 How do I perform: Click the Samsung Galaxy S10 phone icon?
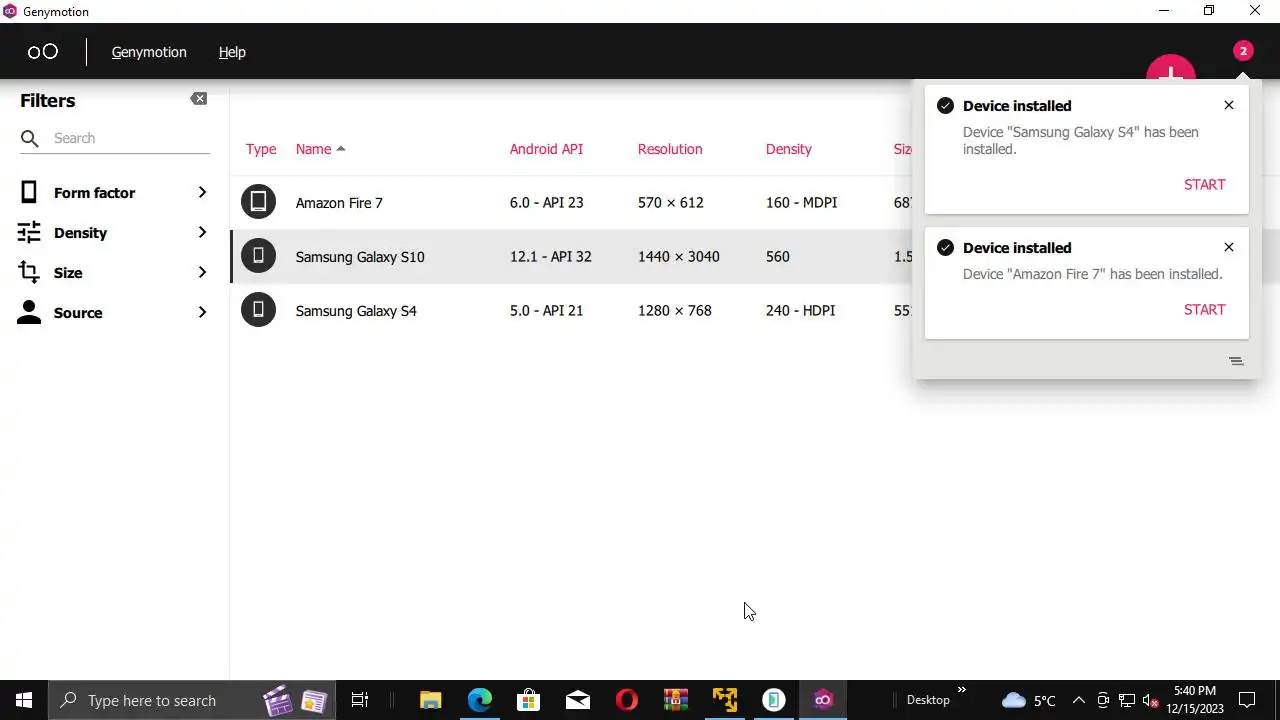tap(258, 256)
